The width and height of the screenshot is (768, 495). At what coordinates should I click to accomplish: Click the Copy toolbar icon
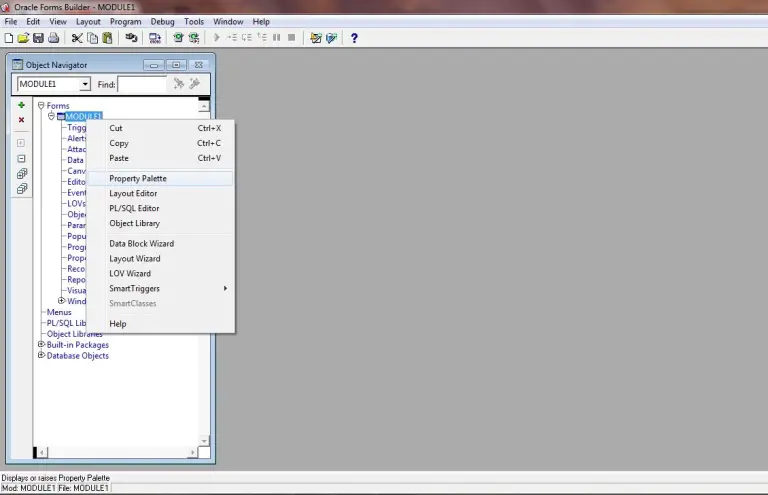click(x=92, y=38)
